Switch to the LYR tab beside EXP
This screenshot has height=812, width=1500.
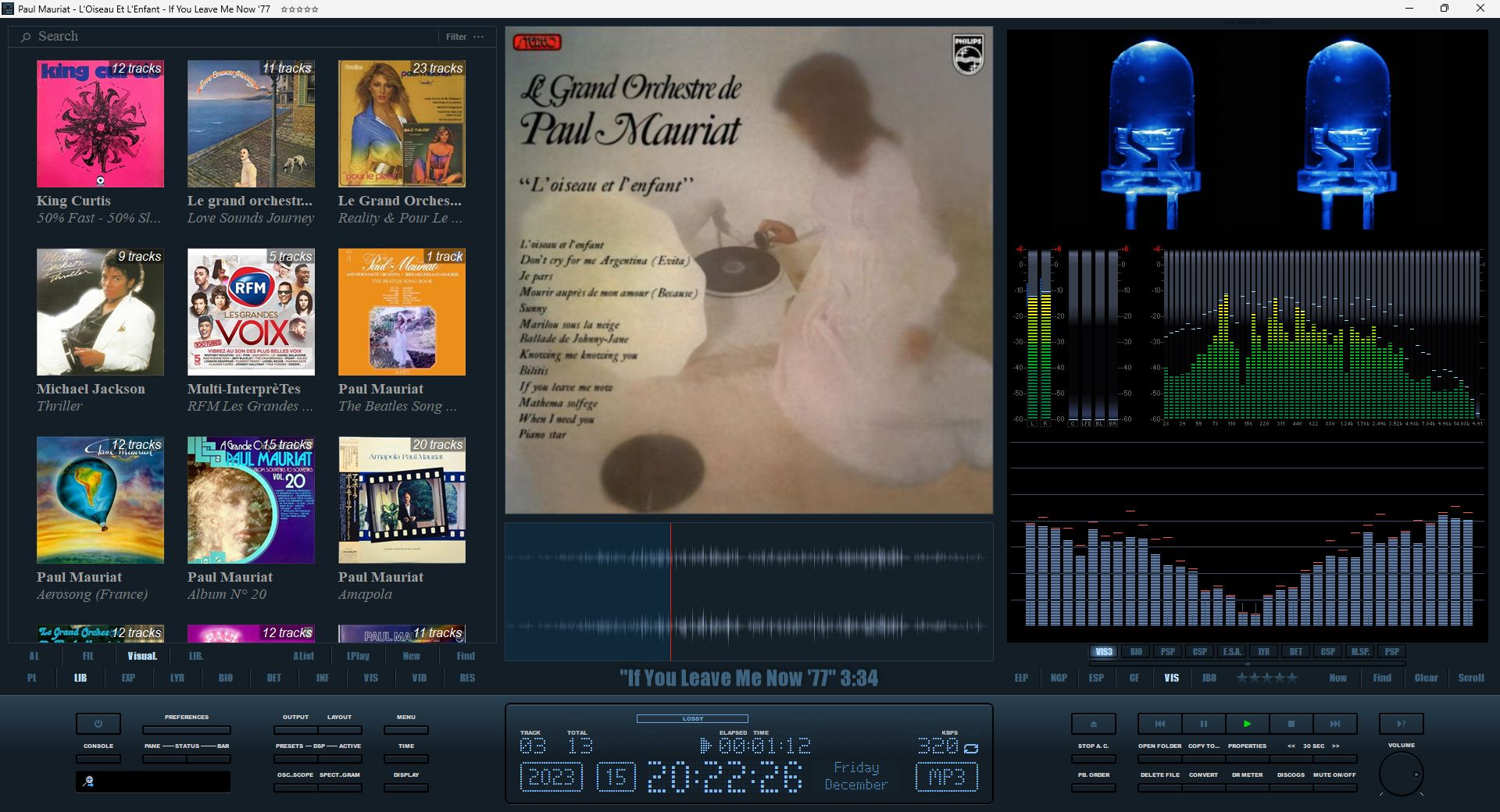pyautogui.click(x=177, y=678)
